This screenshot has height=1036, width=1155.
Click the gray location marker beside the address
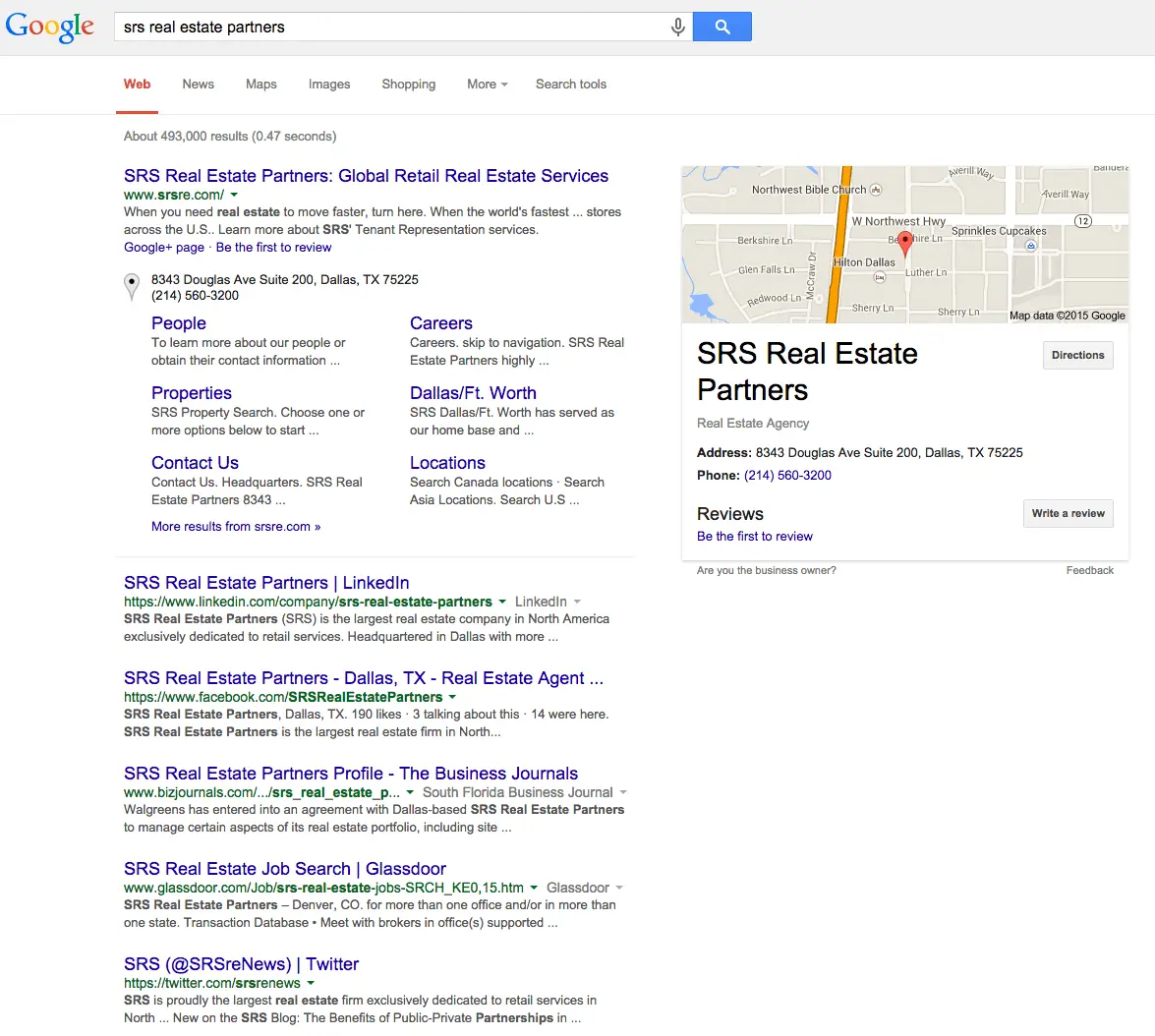point(132,287)
